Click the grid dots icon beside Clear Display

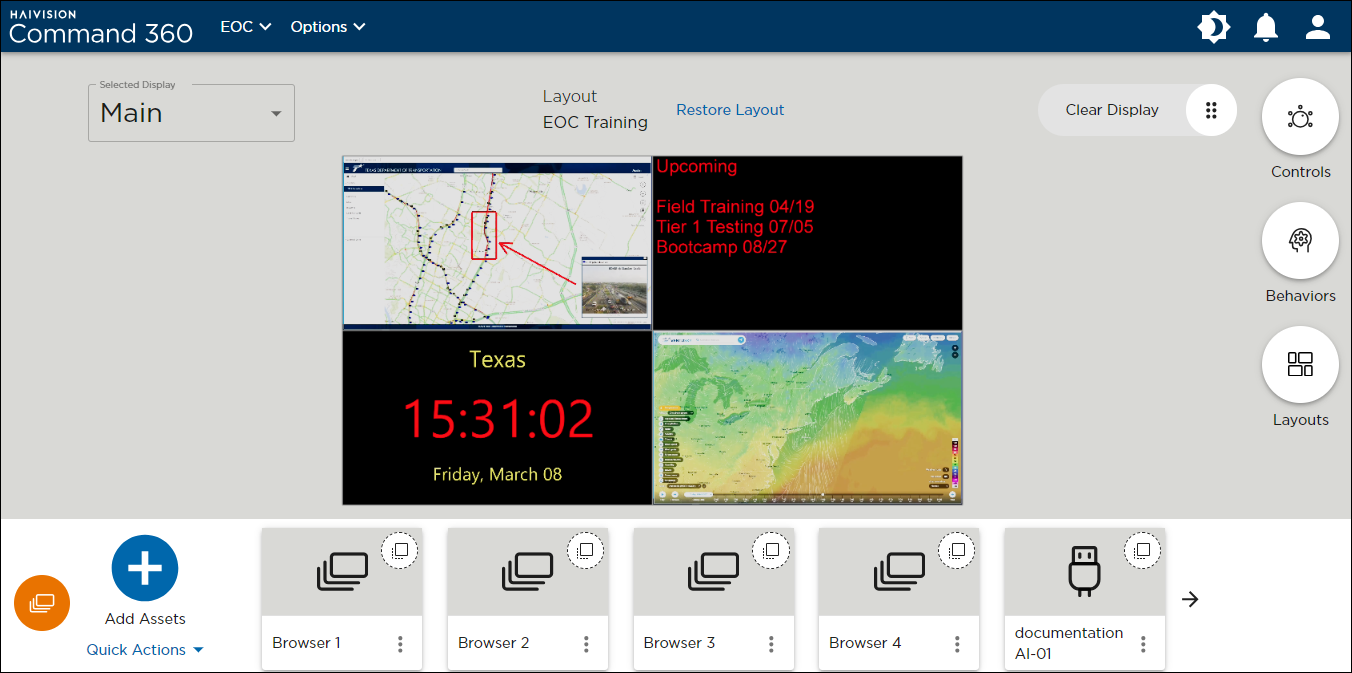coord(1211,110)
